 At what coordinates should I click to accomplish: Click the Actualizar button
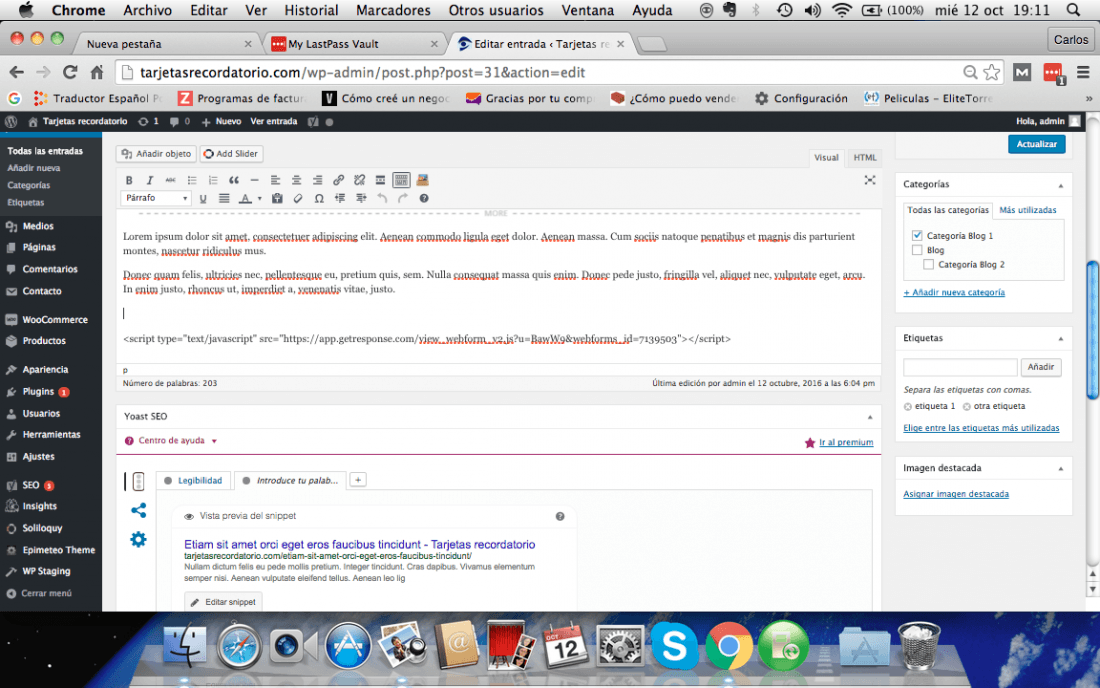pyautogui.click(x=1036, y=144)
